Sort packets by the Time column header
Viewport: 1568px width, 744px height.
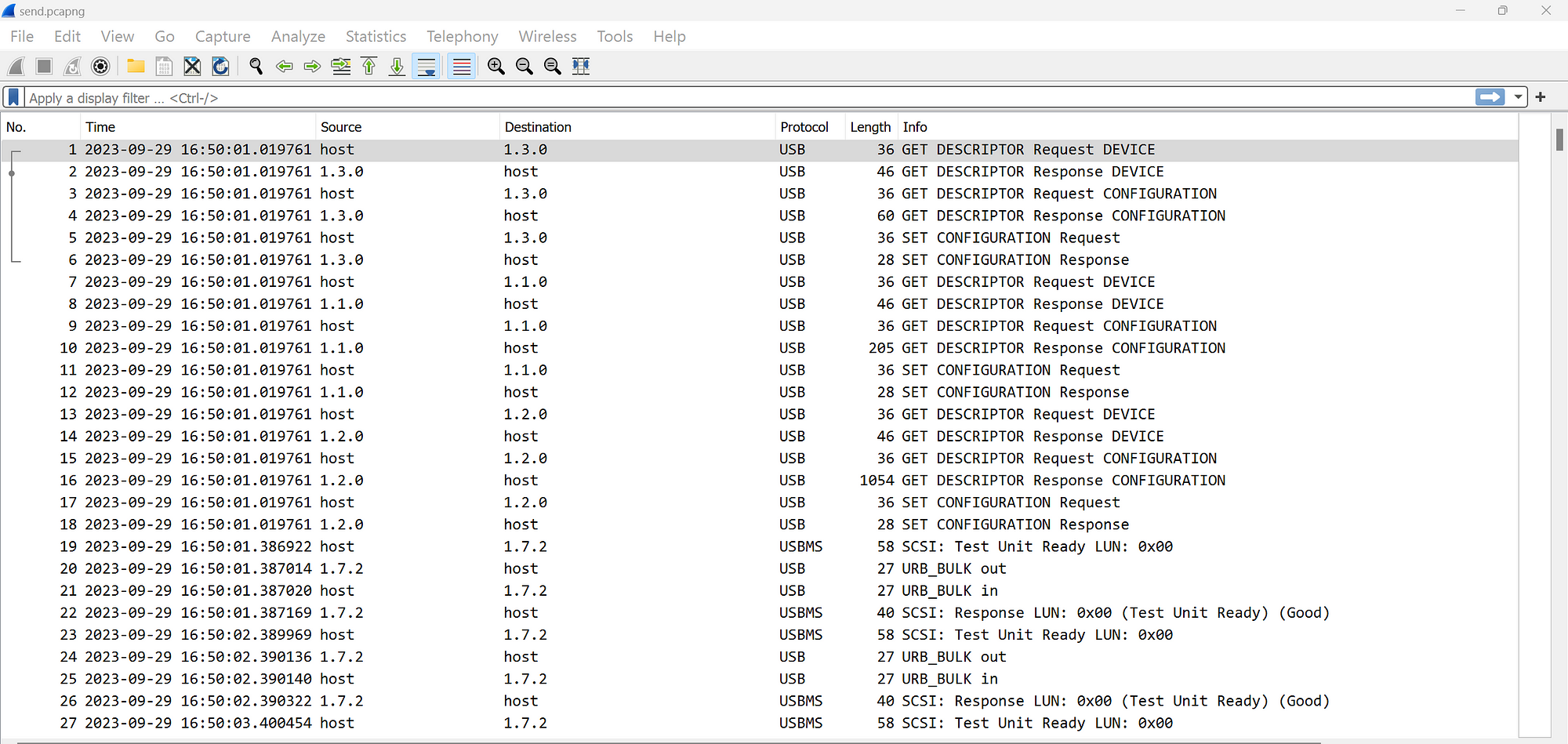point(198,127)
